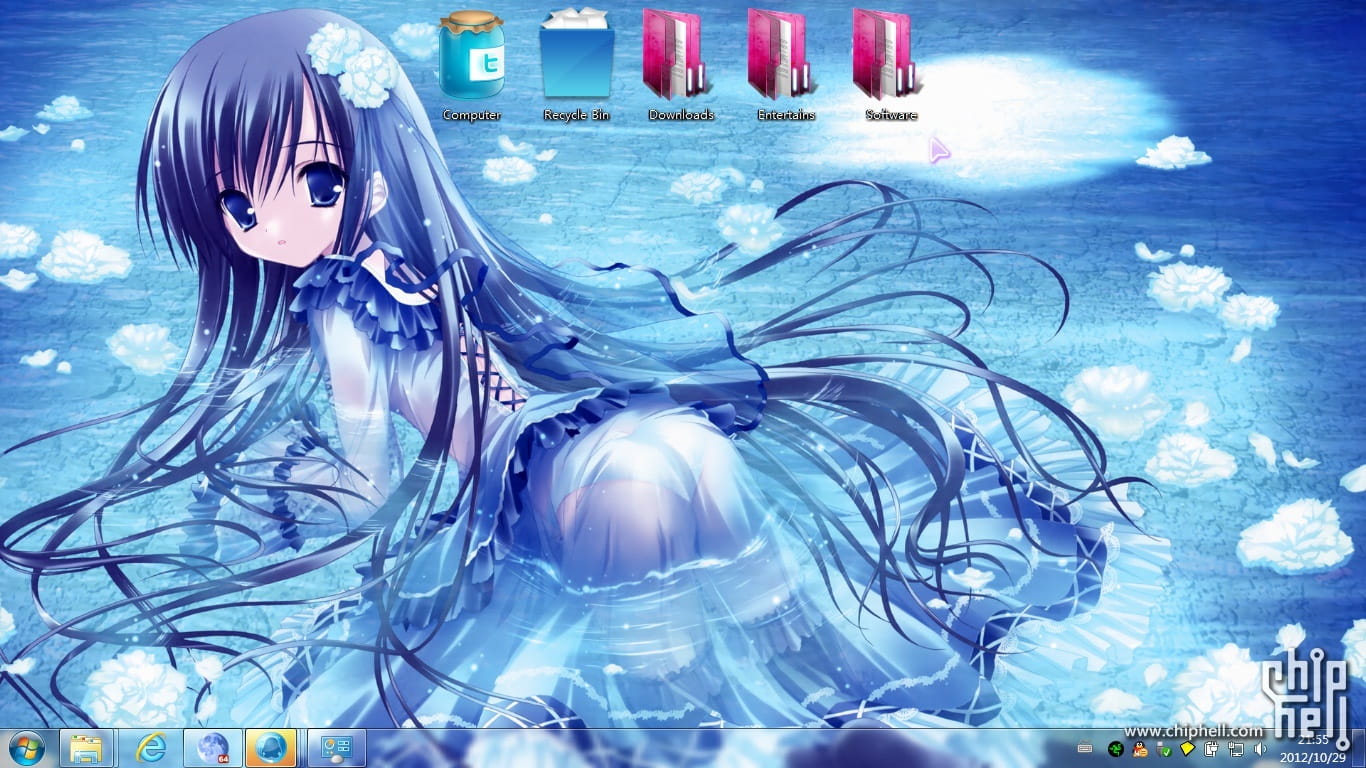
Task: Open the power plug battery tray icon
Action: coord(1211,748)
